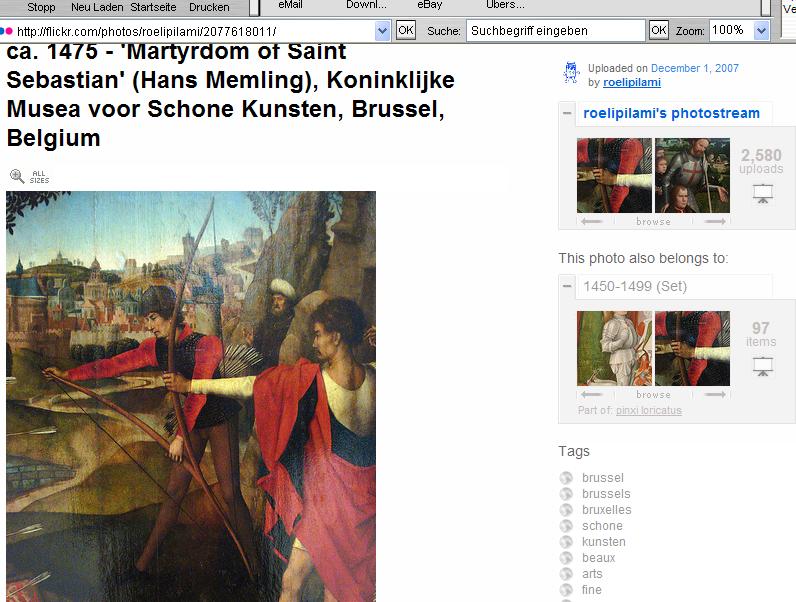Click the globe icon beside the brussel tag
Viewport: 796px width, 602px height.
566,478
